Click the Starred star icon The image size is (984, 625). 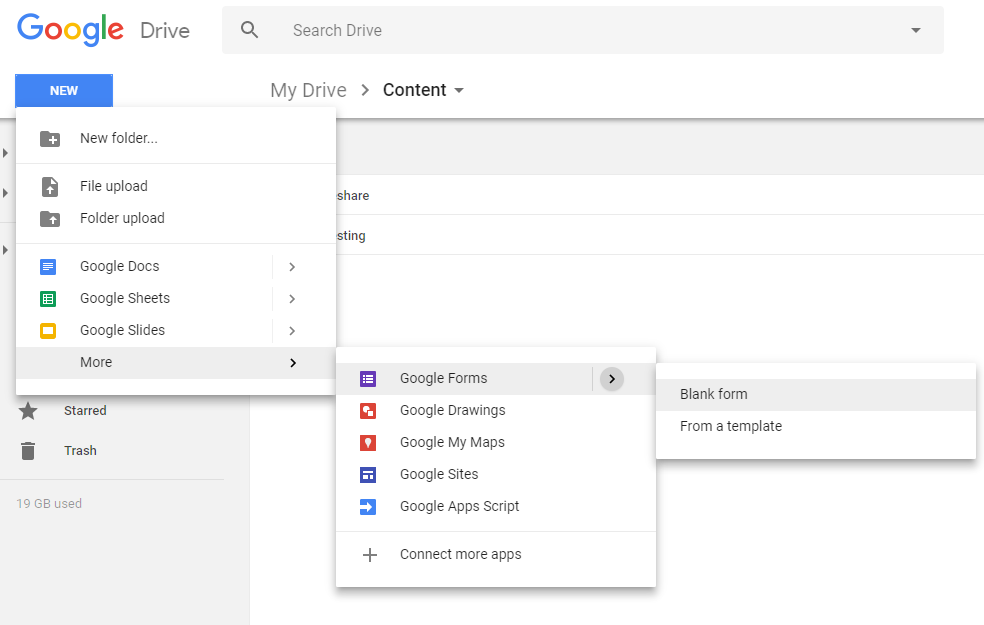pos(28,411)
